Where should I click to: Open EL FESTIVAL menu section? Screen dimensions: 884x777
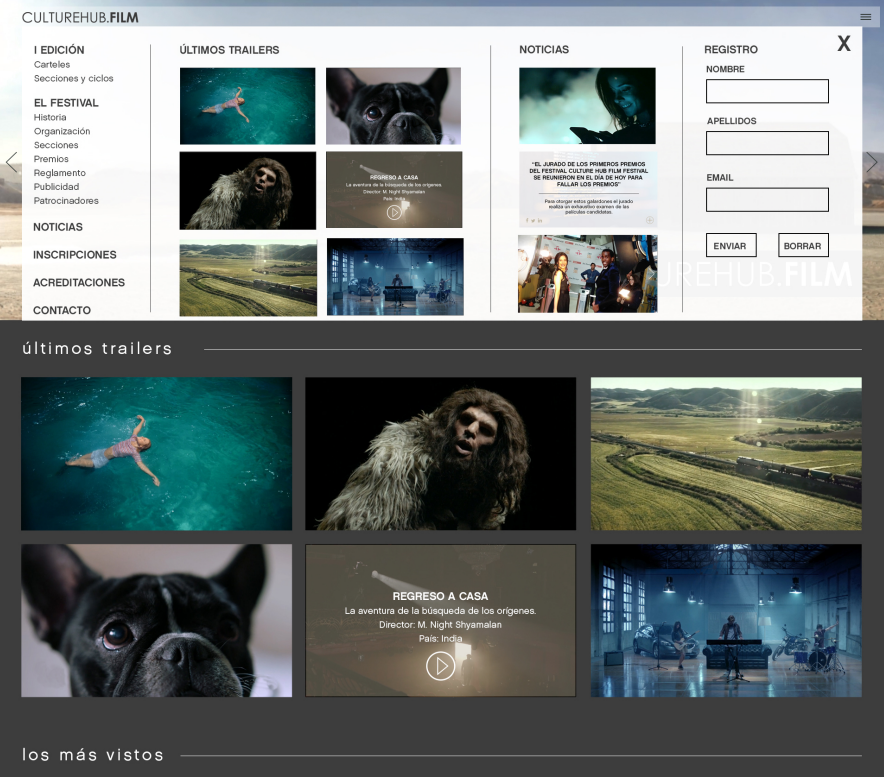(x=66, y=103)
